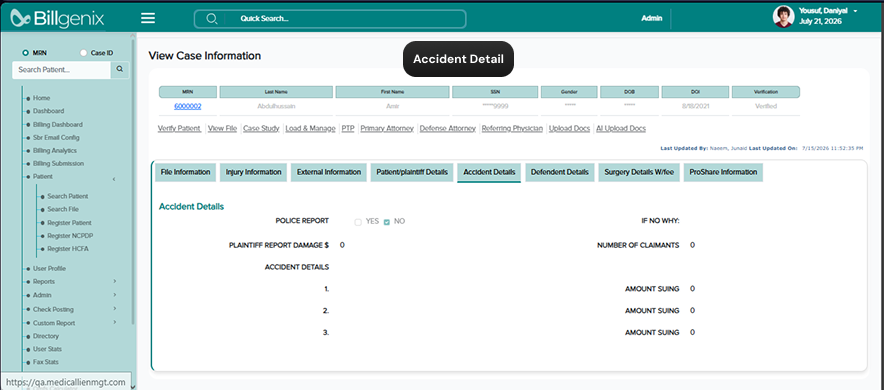Open the Defendent Details tab

(x=559, y=172)
